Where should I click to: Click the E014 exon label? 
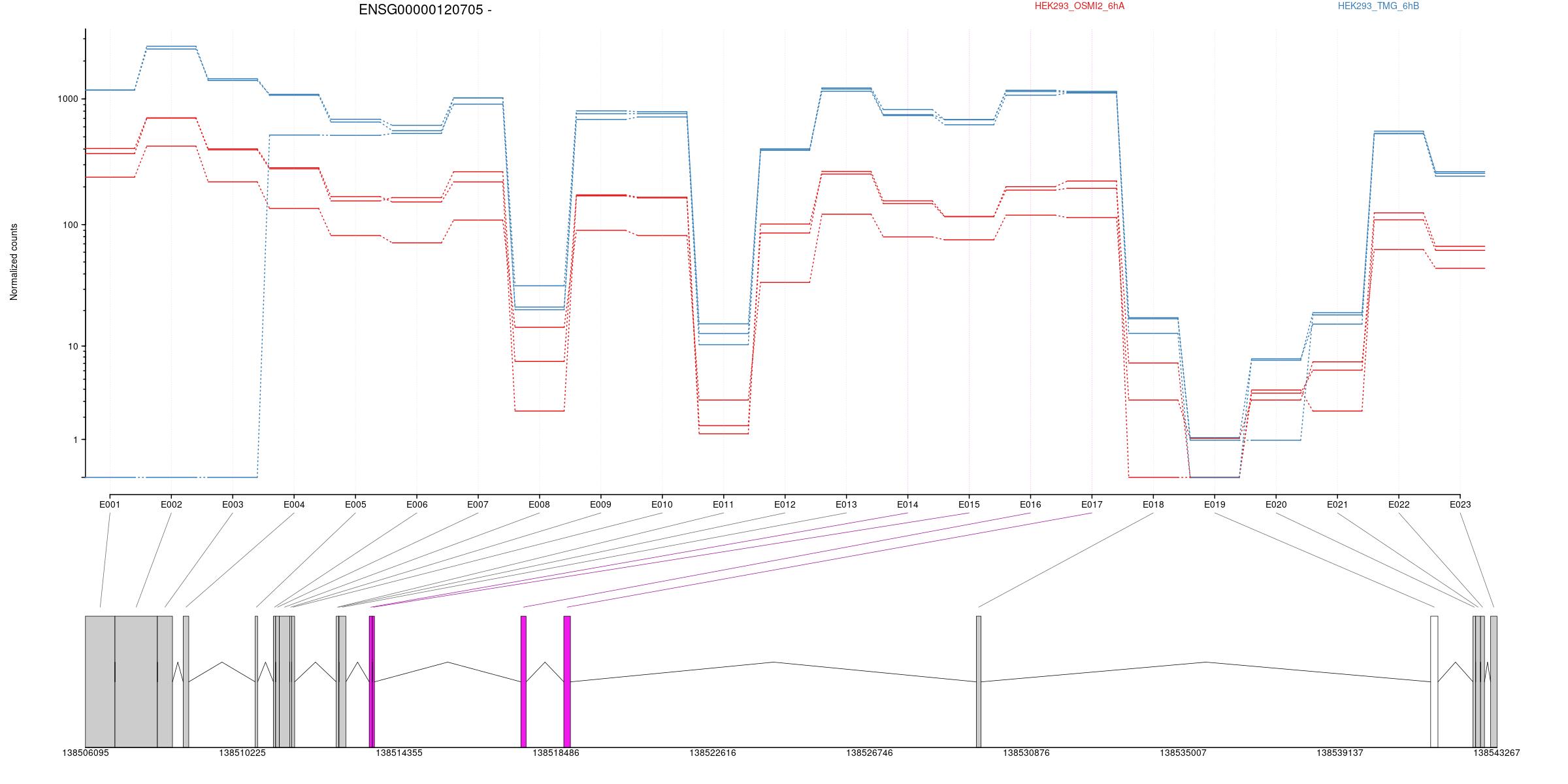coord(907,504)
